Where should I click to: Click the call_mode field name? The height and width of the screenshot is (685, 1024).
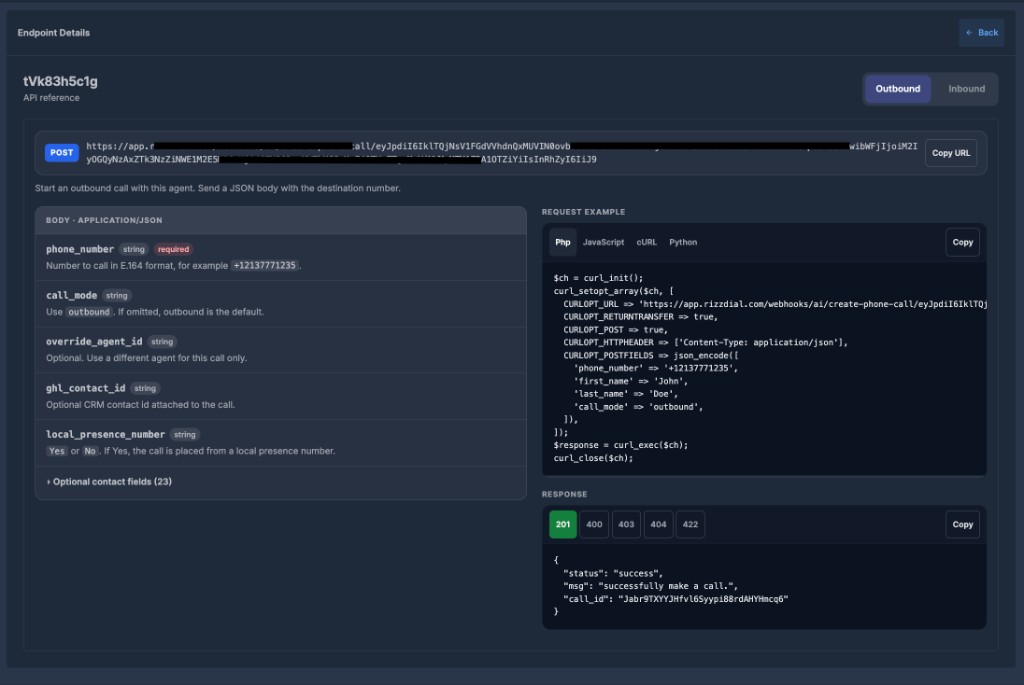pos(71,295)
